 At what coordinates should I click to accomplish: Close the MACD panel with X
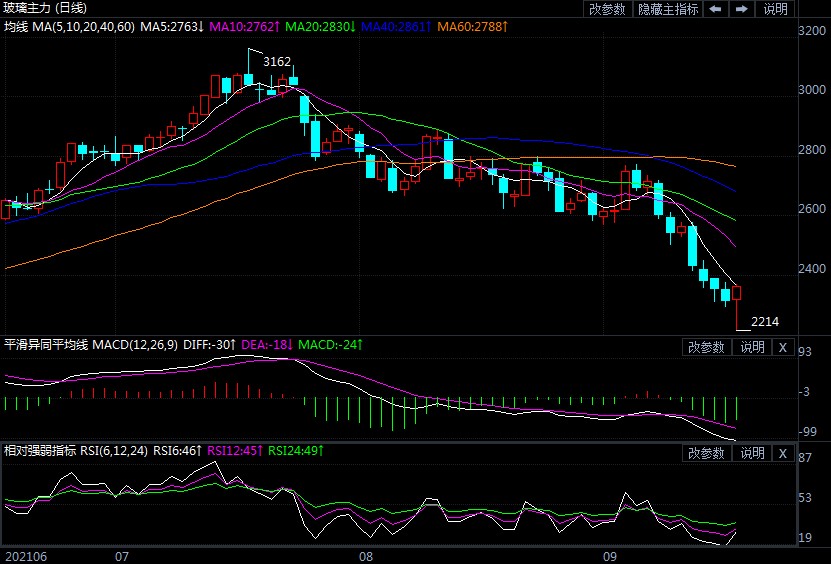coord(783,347)
